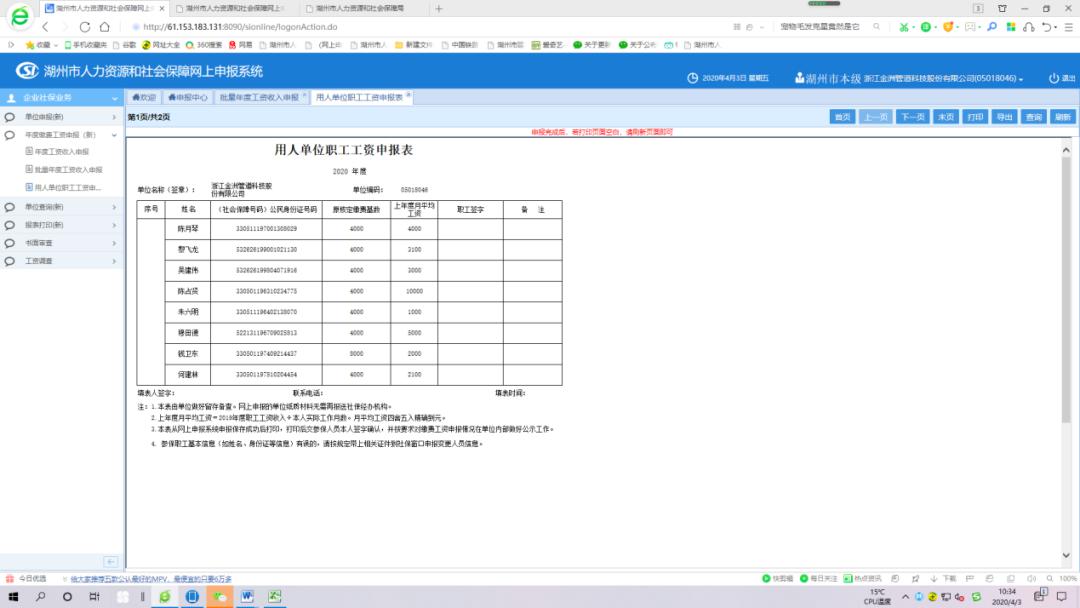The height and width of the screenshot is (608, 1080).
Task: Expand the 报表打印(新) sidebar section
Action: [x=62, y=225]
